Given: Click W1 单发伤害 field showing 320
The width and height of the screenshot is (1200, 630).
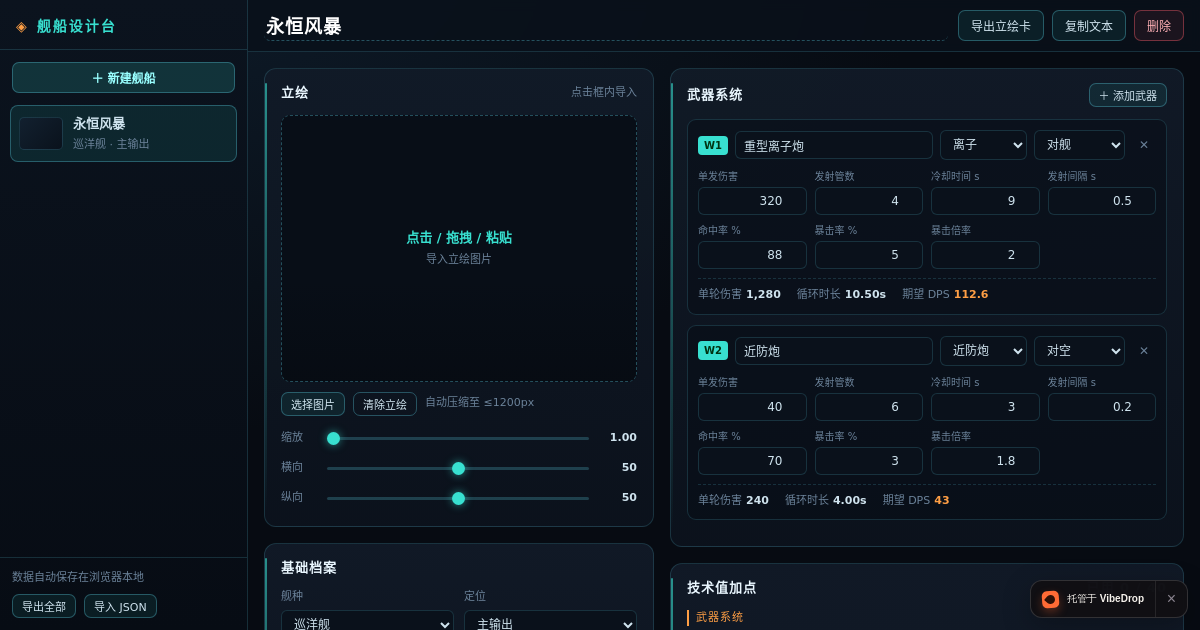Looking at the screenshot, I should [752, 201].
